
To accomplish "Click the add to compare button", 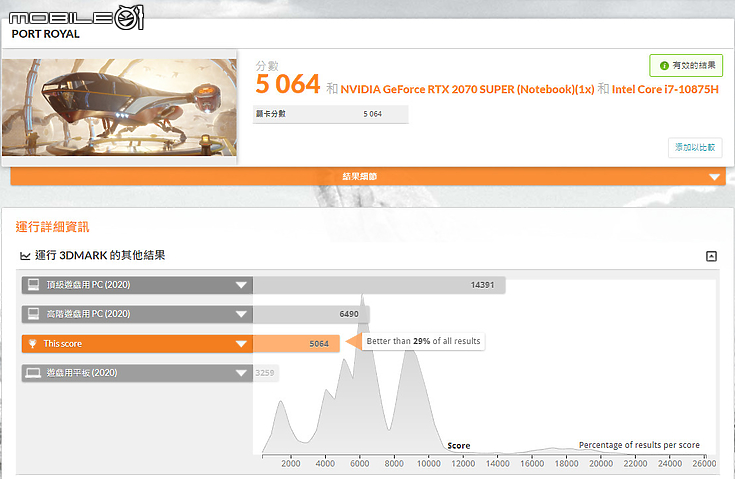I will point(695,147).
